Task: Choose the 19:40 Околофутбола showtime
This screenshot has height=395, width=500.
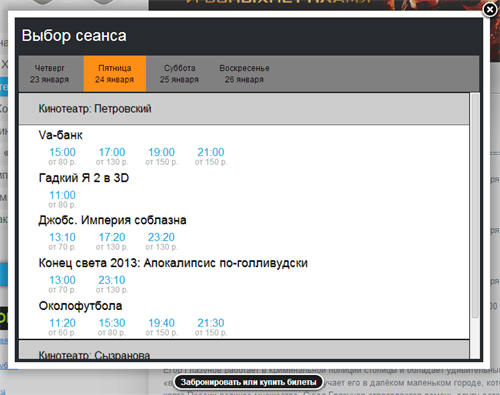Action: click(x=161, y=323)
